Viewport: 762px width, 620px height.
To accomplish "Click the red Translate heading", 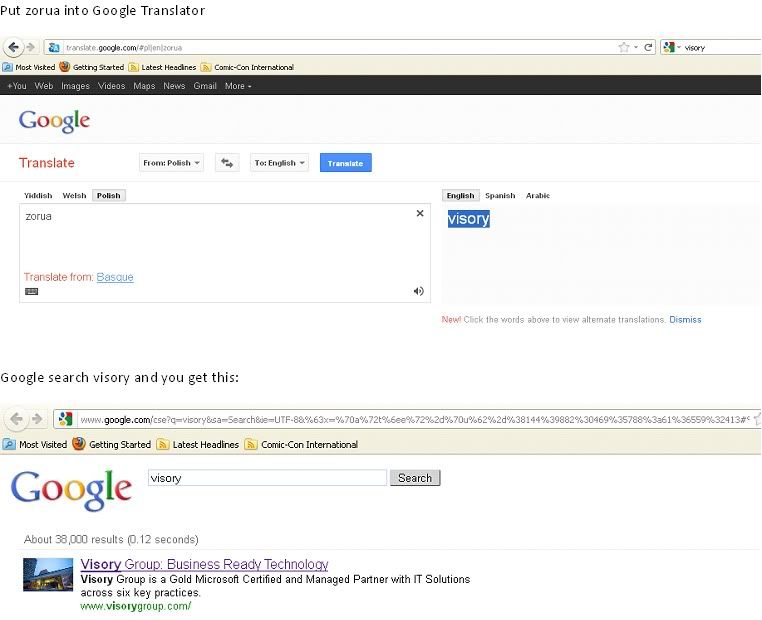I will [x=47, y=163].
